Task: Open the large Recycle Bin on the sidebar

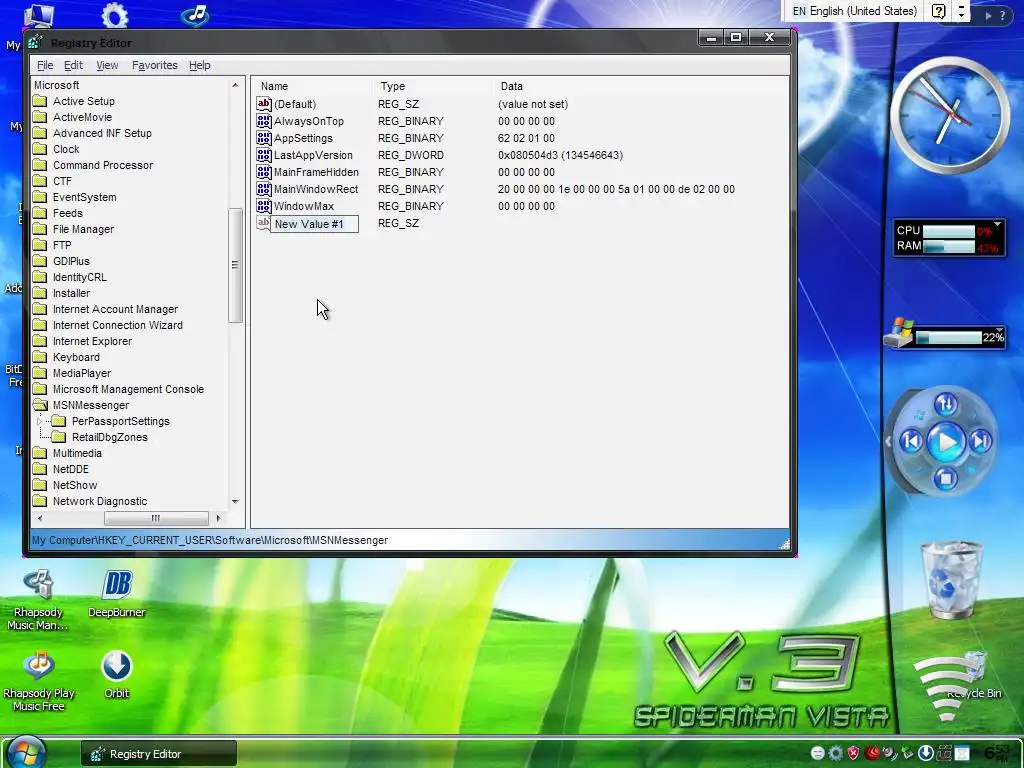Action: (x=951, y=580)
